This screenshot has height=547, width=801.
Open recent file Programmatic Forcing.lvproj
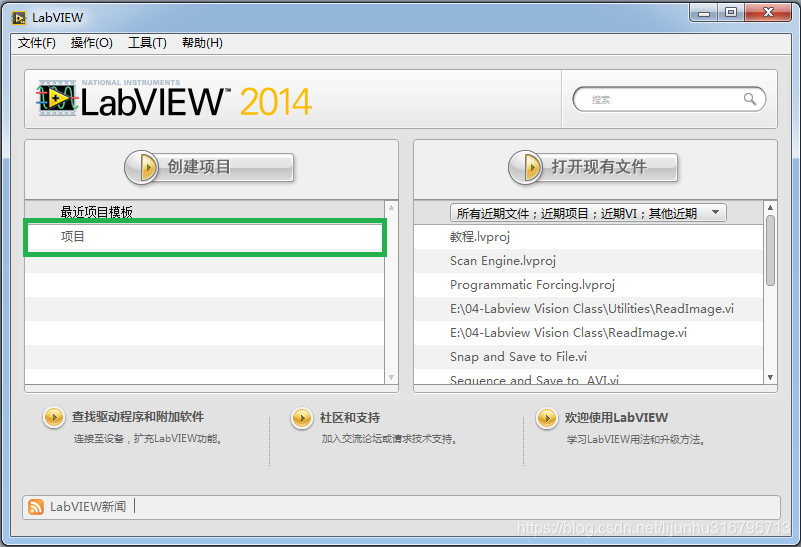(588, 284)
